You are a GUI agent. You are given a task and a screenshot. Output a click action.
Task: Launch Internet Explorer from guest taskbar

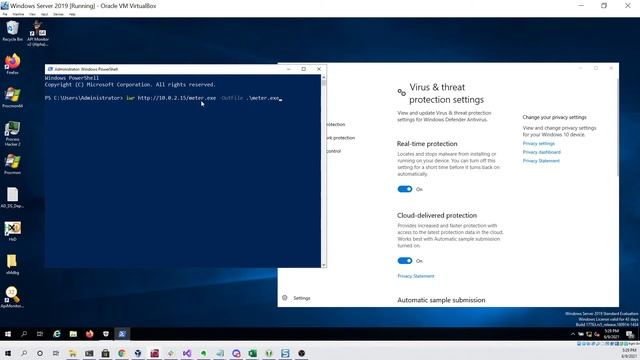(x=57, y=334)
